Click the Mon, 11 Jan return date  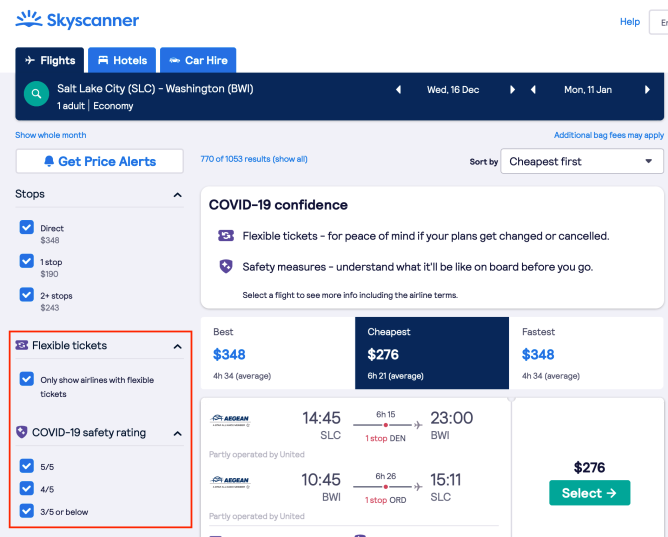pos(588,90)
